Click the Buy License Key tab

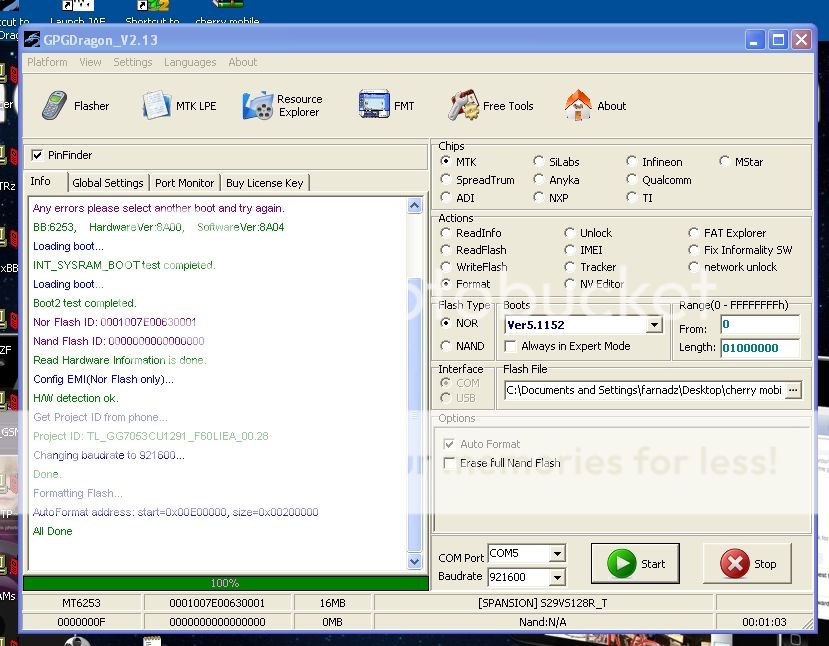[x=264, y=183]
